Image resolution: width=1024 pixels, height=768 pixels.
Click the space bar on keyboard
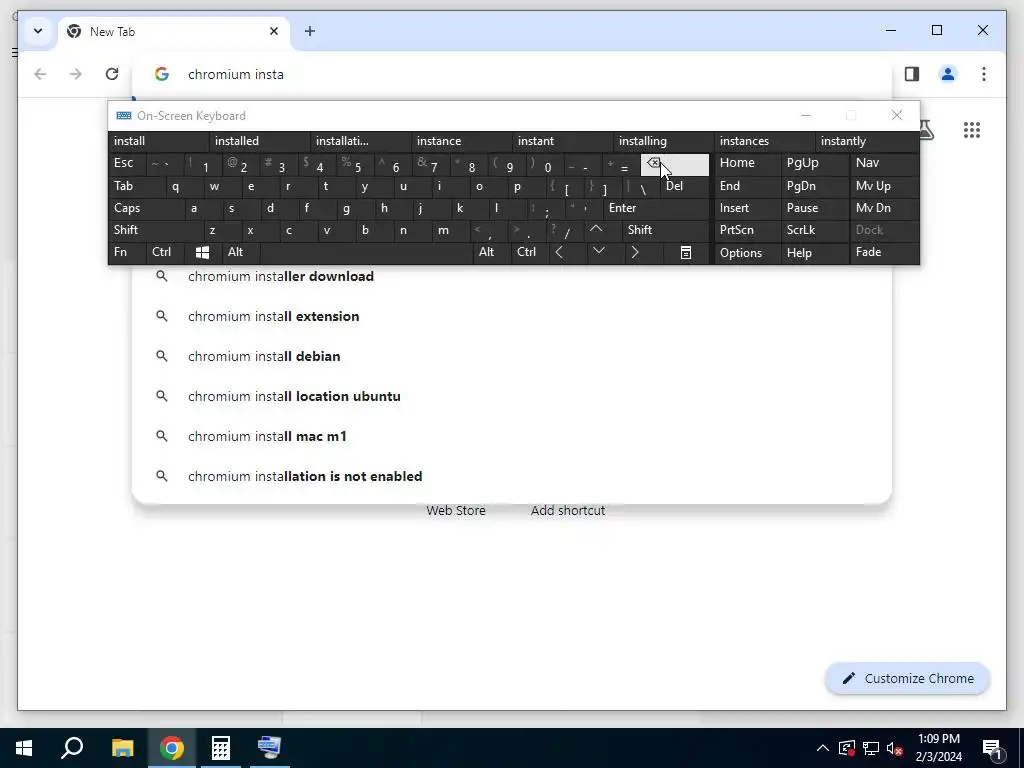tap(366, 252)
